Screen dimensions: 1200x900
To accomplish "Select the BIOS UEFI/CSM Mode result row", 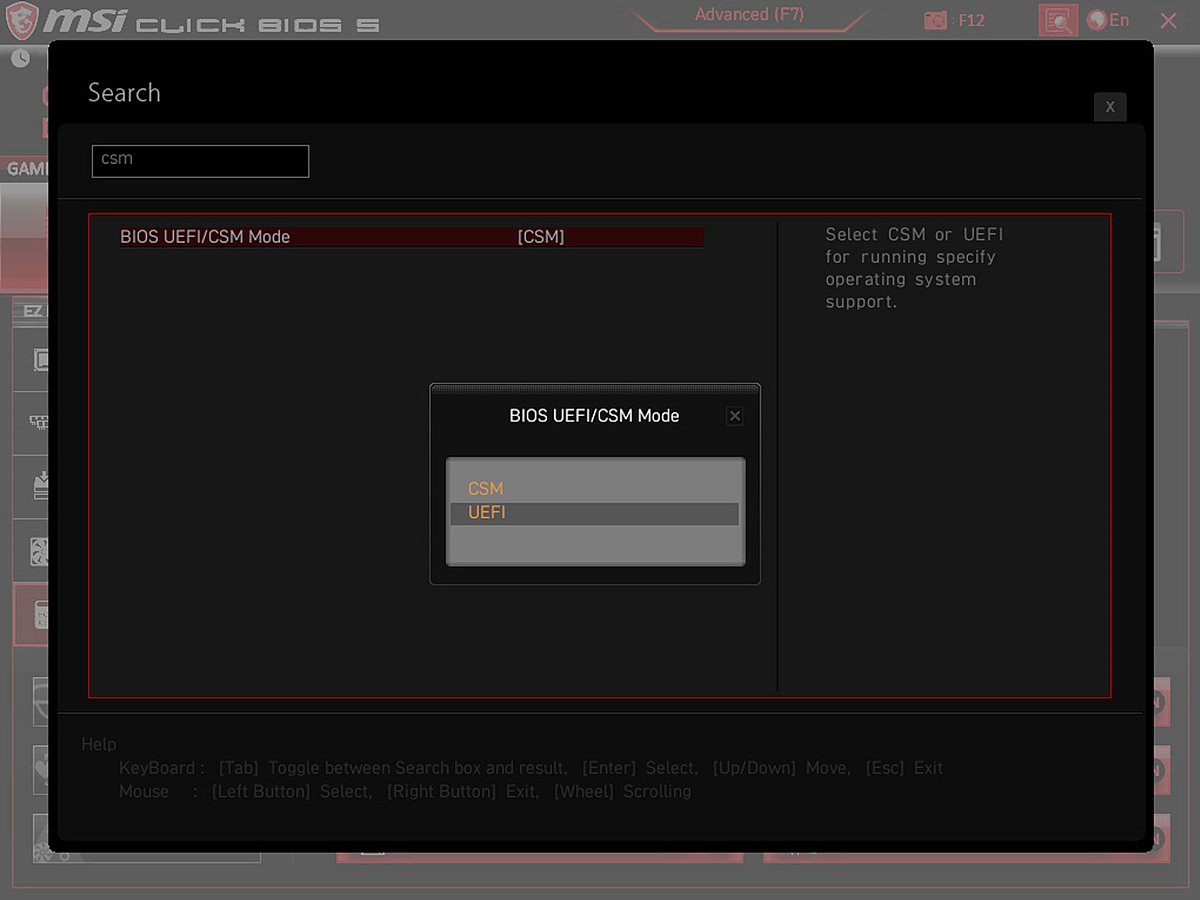I will (x=412, y=237).
